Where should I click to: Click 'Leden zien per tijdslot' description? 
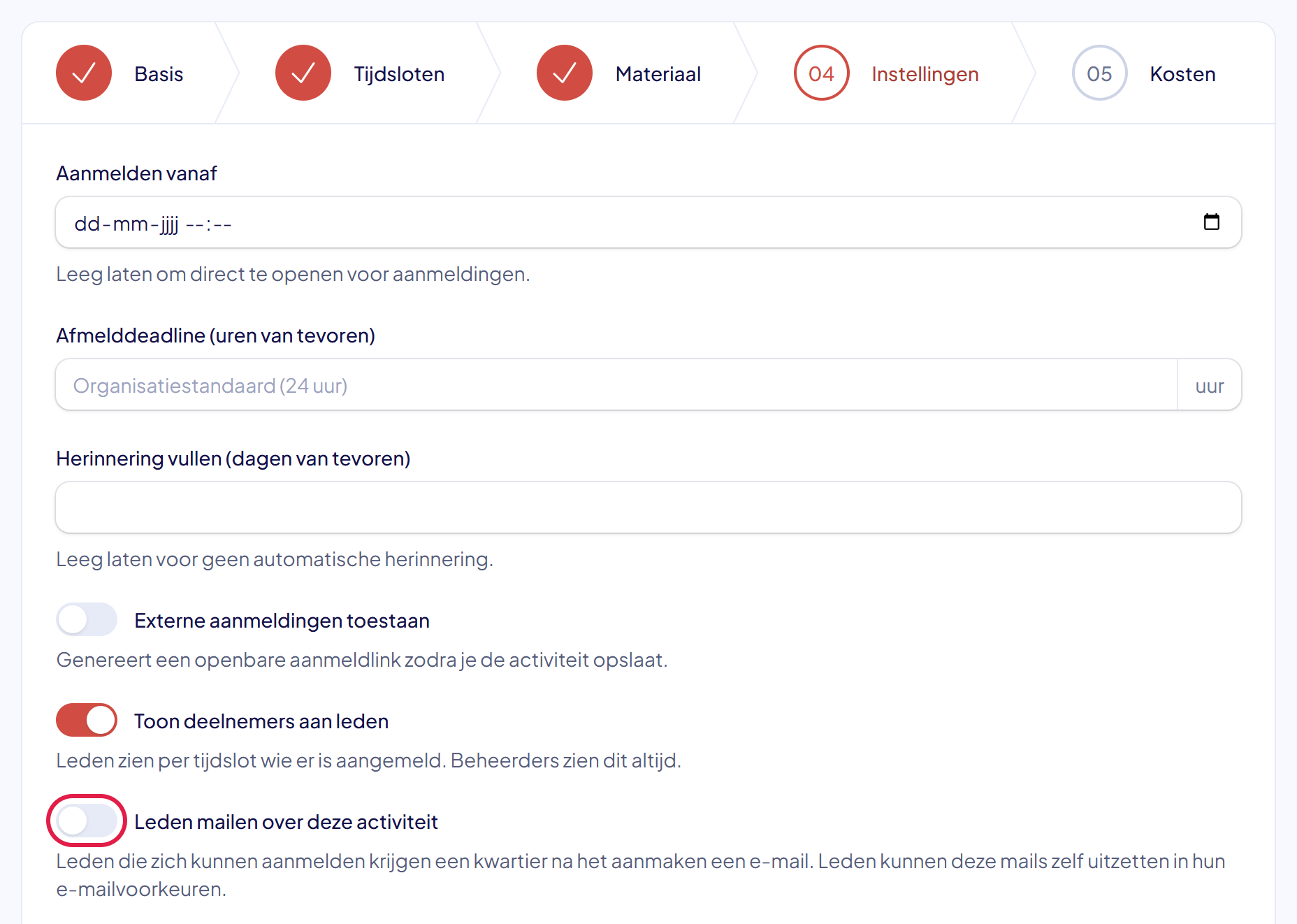[x=368, y=760]
